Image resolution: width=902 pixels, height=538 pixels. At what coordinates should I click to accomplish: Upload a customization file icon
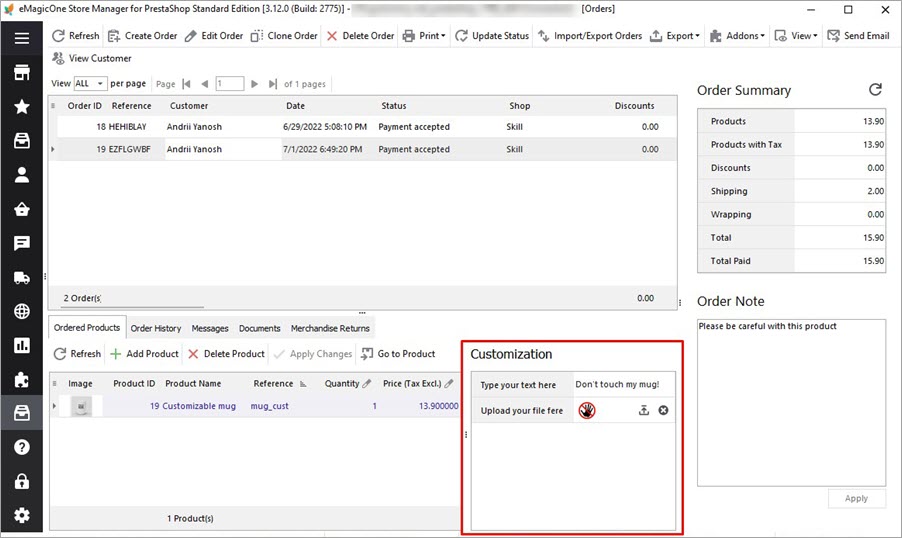click(644, 410)
